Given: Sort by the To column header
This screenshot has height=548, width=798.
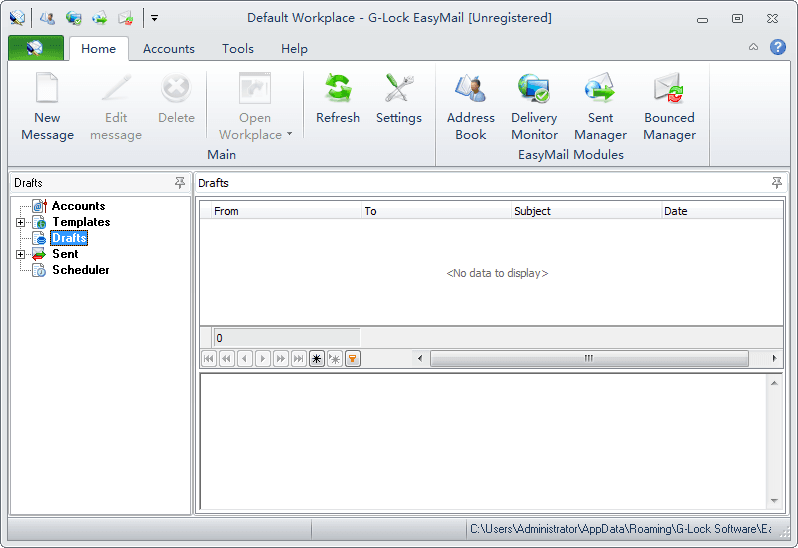Looking at the screenshot, I should (436, 211).
